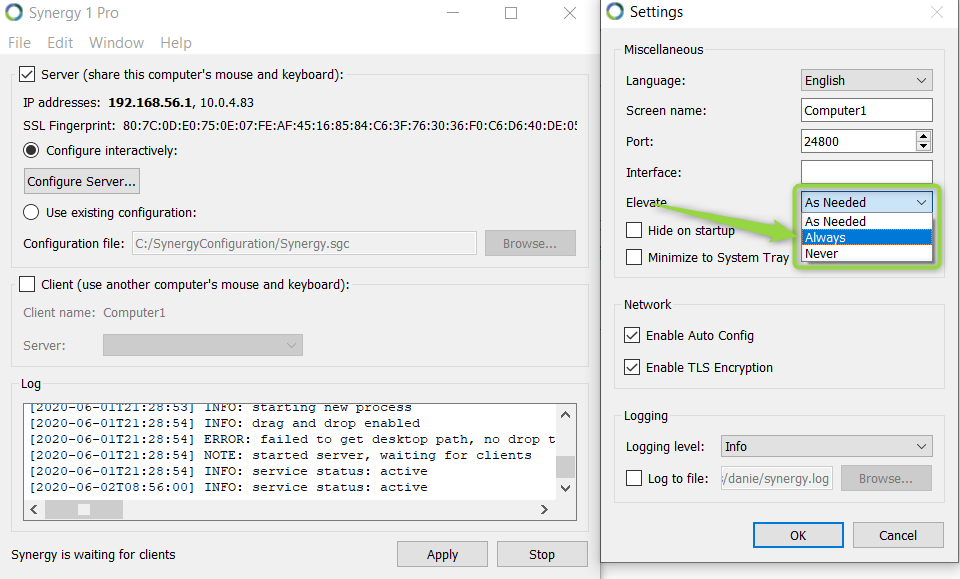Close the Synergy 1 Pro window

[x=569, y=13]
